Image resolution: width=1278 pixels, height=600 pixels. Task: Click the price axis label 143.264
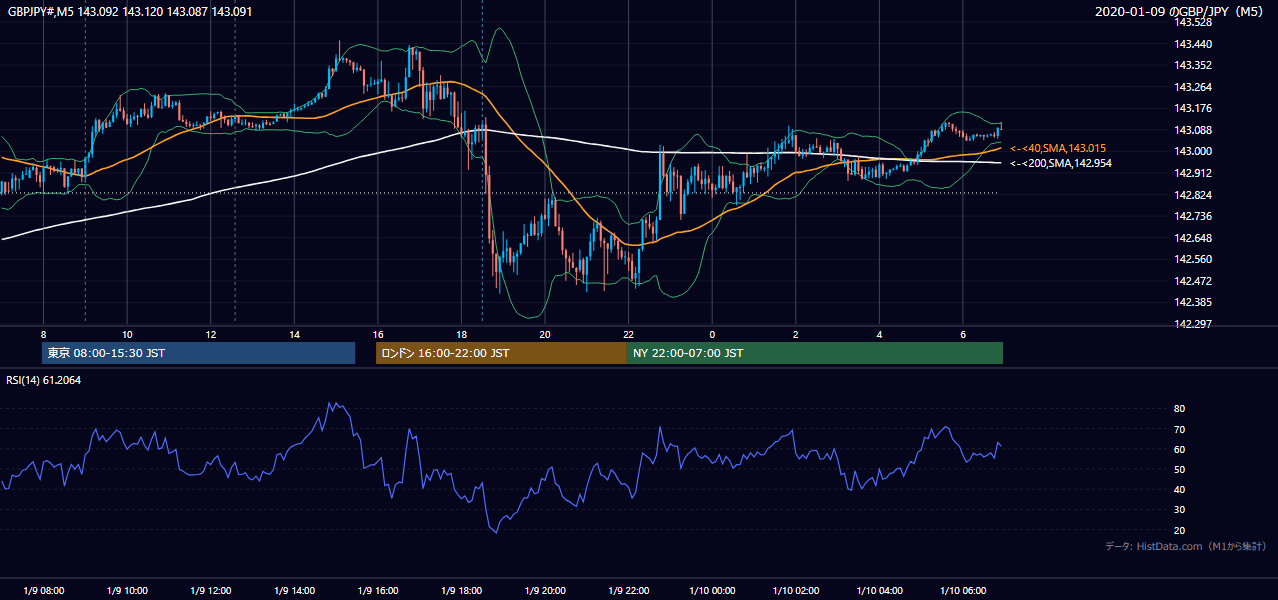(1193, 87)
